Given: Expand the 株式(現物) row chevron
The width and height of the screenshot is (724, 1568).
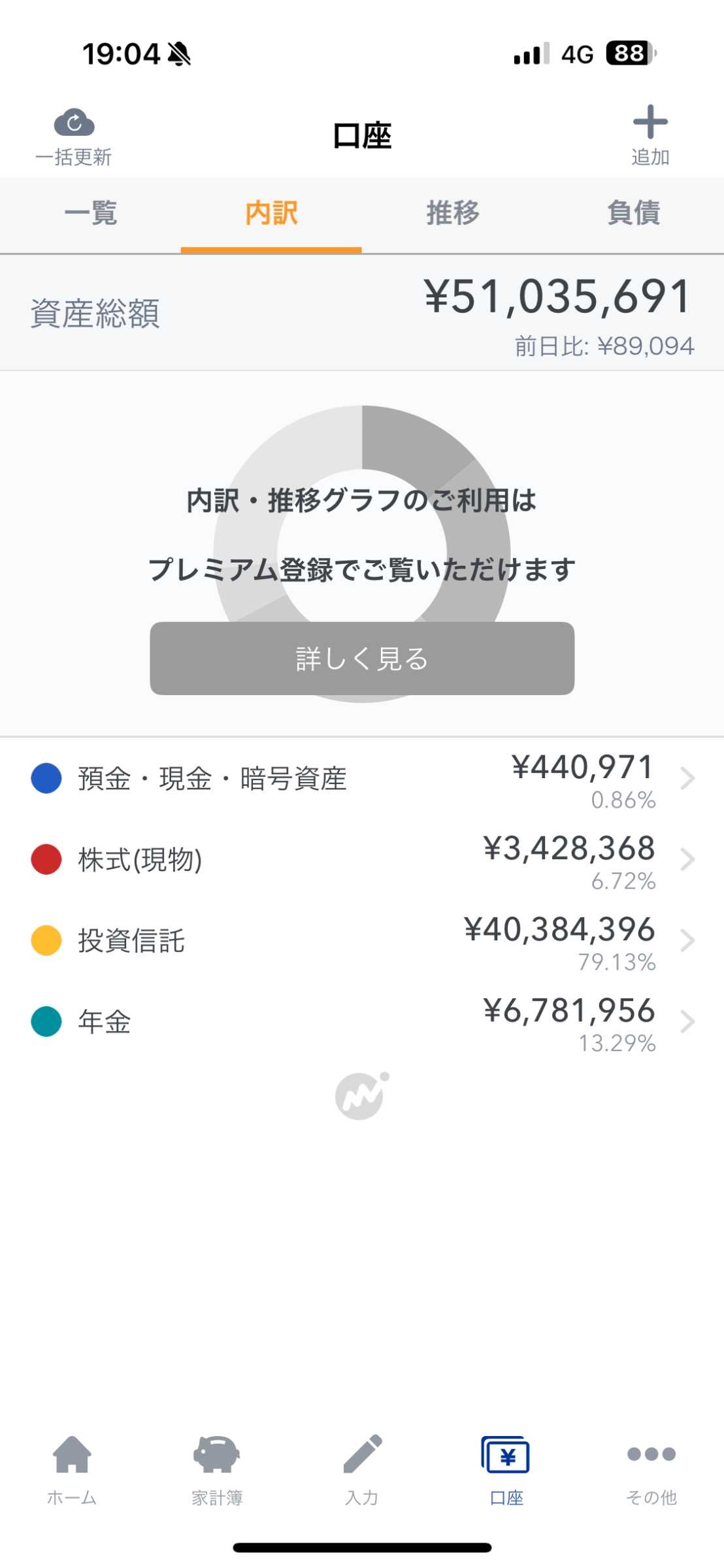Looking at the screenshot, I should (687, 860).
